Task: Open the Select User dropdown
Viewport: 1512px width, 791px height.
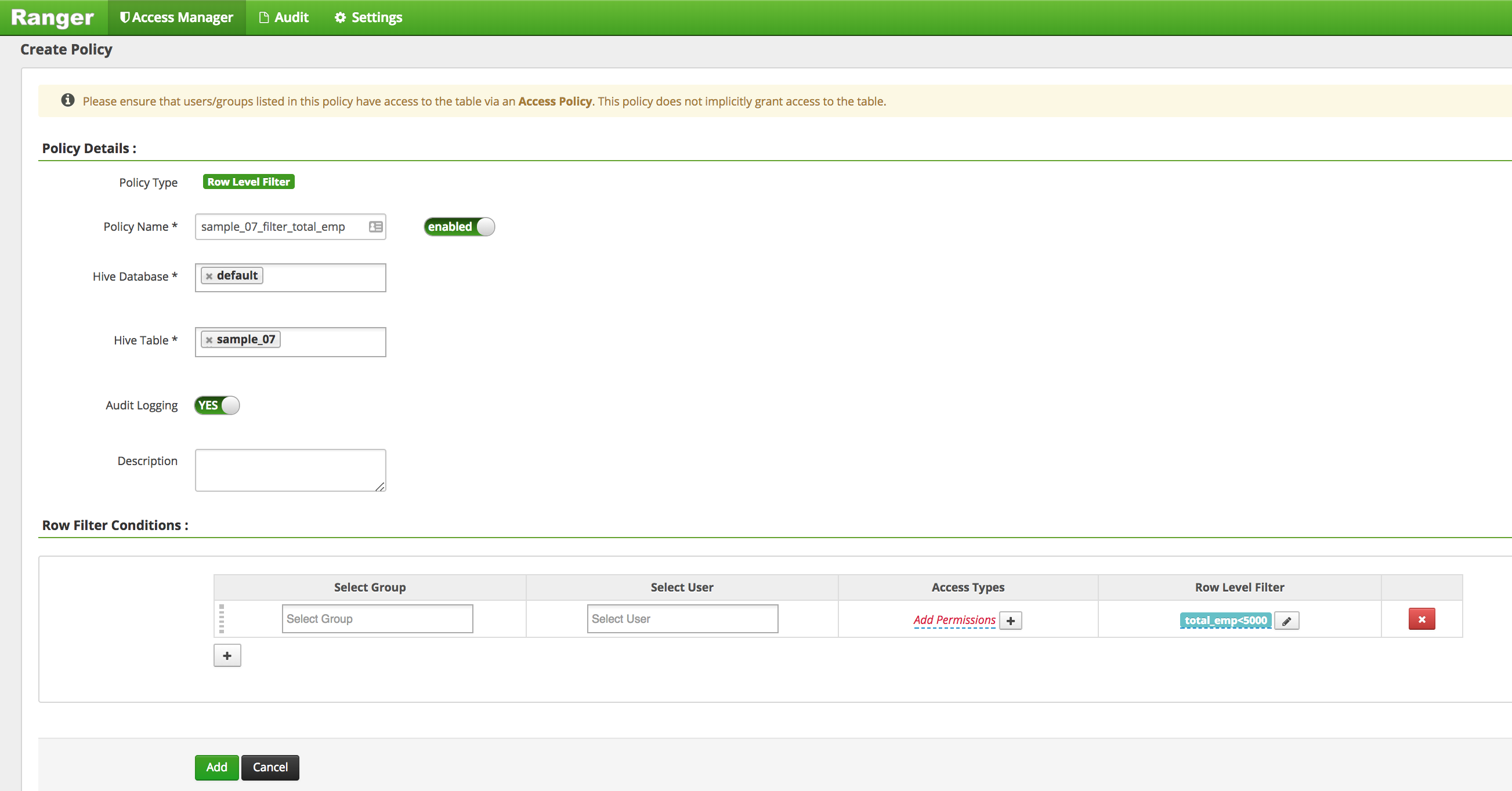Action: (x=682, y=619)
